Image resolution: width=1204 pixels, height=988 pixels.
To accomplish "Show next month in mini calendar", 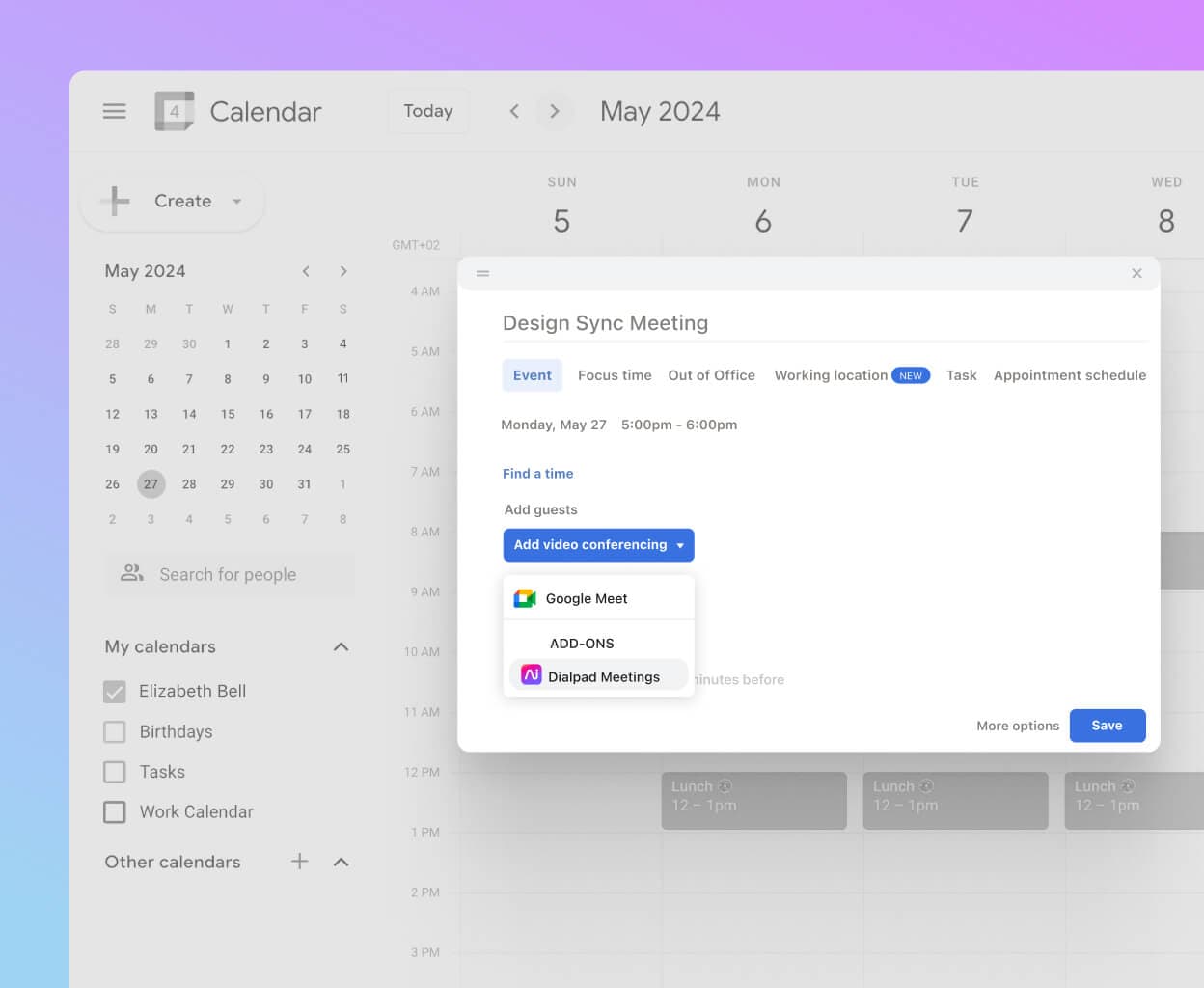I will click(342, 271).
